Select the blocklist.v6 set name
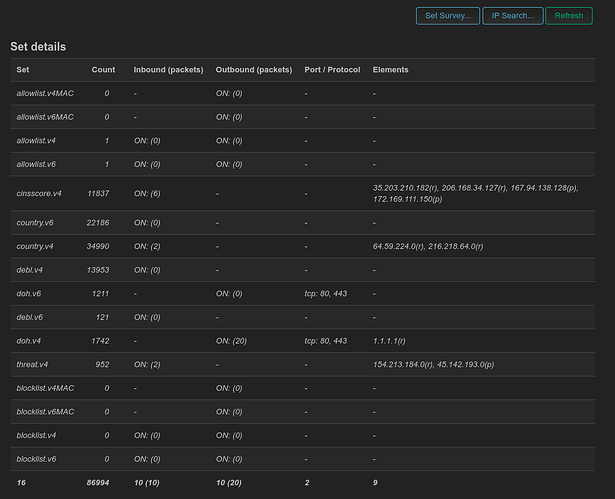The height and width of the screenshot is (499, 615). pyautogui.click(x=36, y=459)
